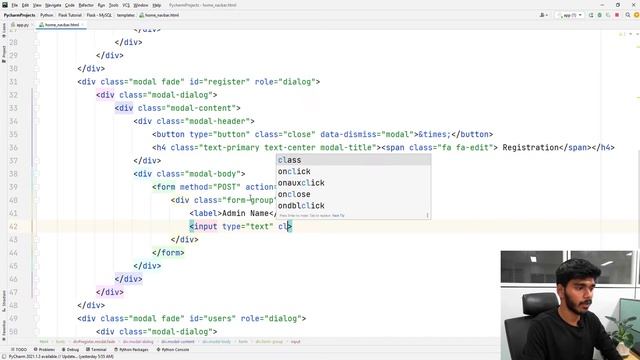This screenshot has height=360, width=640.
Task: Open the File menu
Action: tap(15, 5)
